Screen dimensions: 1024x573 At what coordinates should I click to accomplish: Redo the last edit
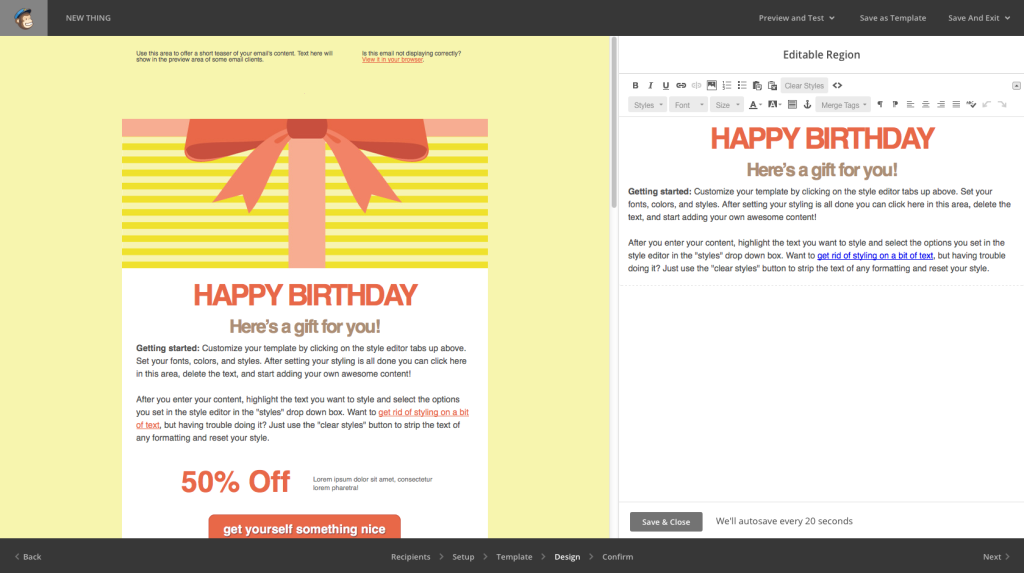click(x=1002, y=105)
